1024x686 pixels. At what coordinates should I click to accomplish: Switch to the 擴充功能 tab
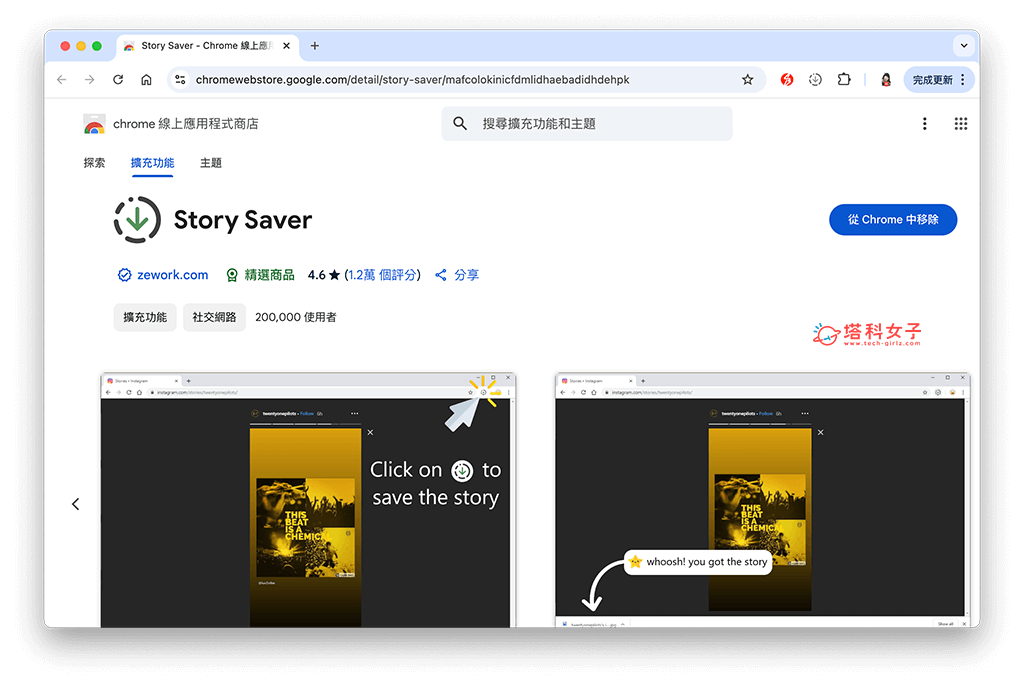[152, 163]
